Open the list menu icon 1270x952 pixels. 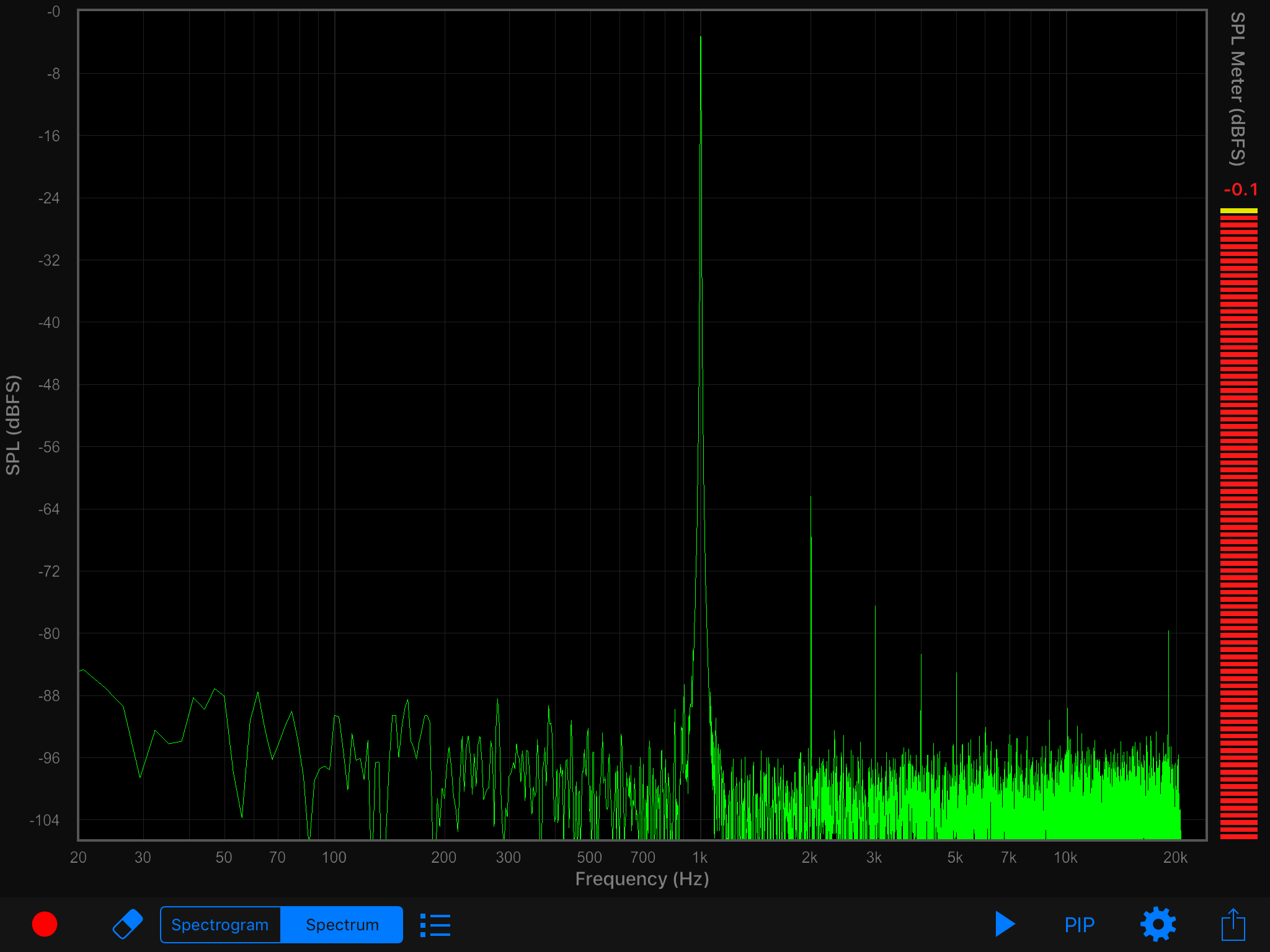coord(435,925)
